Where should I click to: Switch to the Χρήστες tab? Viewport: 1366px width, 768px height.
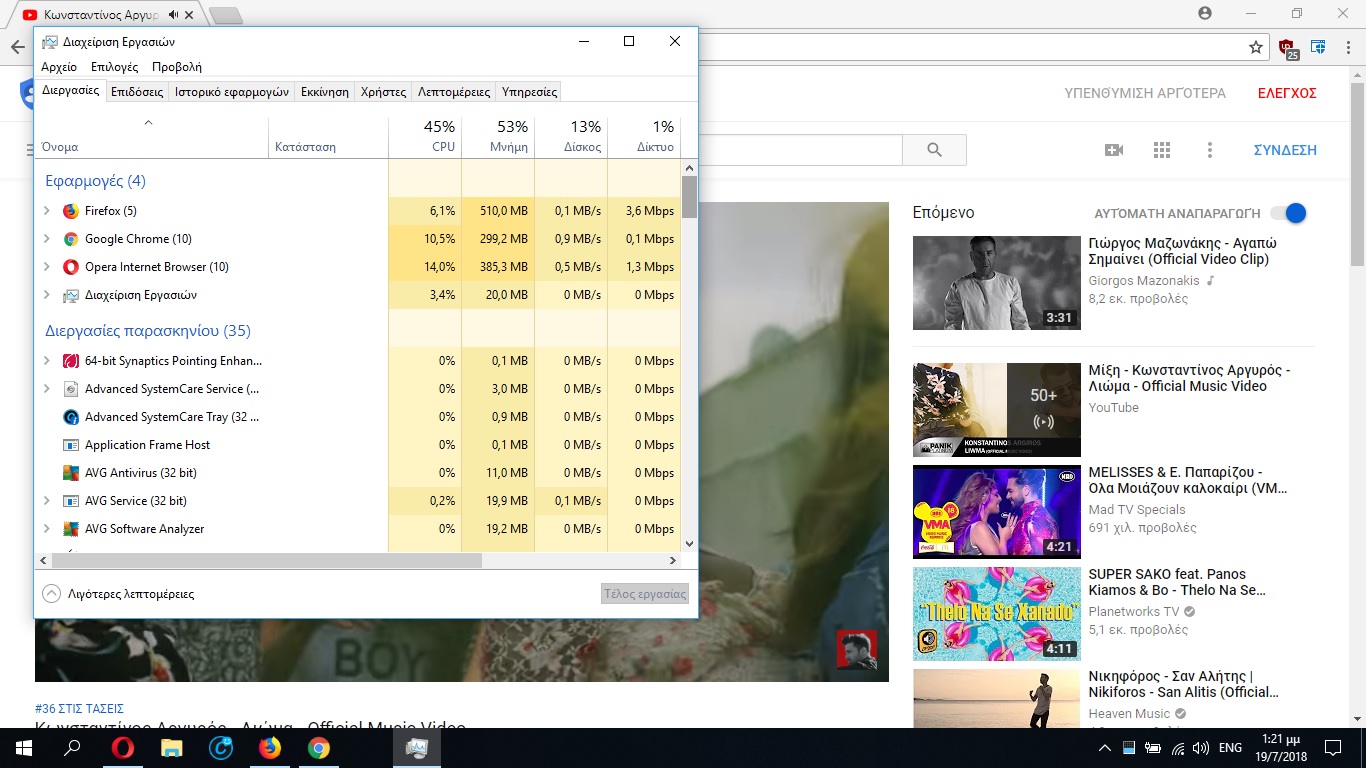pos(384,92)
